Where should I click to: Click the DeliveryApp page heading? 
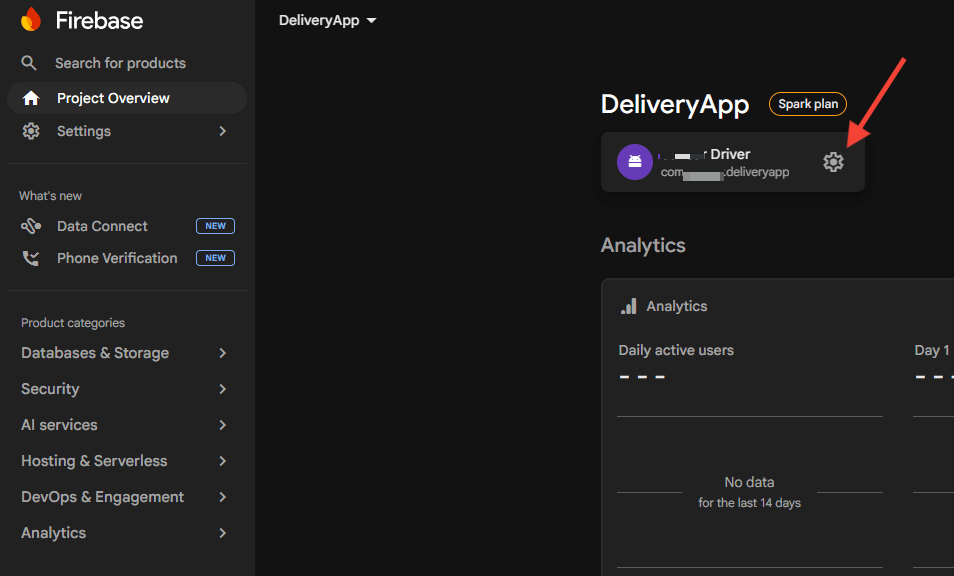(x=675, y=104)
